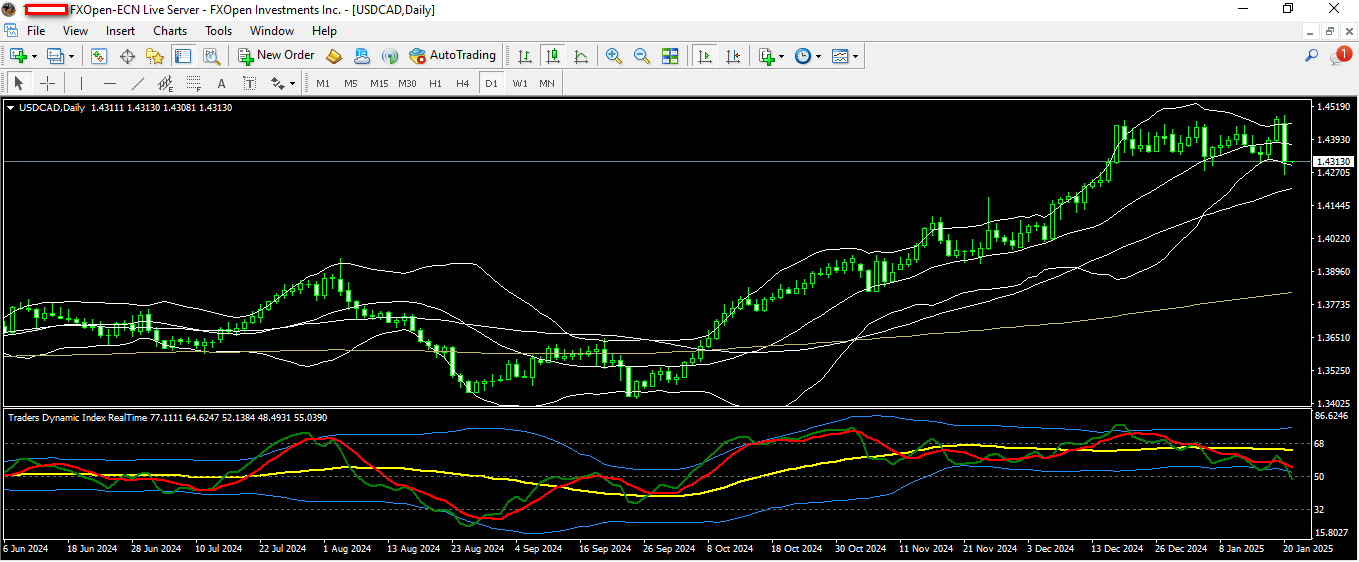Click the Traders Dynamic Index RealTime label
This screenshot has width=1359, height=562.
[75, 417]
